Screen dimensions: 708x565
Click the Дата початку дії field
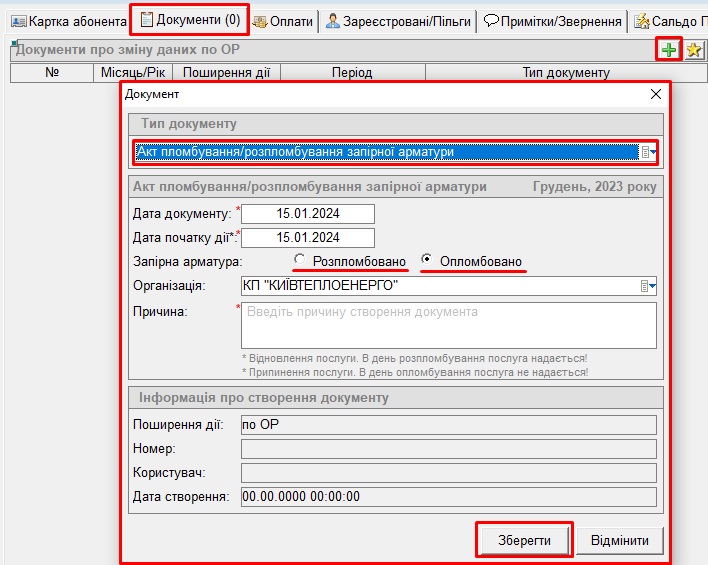tap(308, 238)
